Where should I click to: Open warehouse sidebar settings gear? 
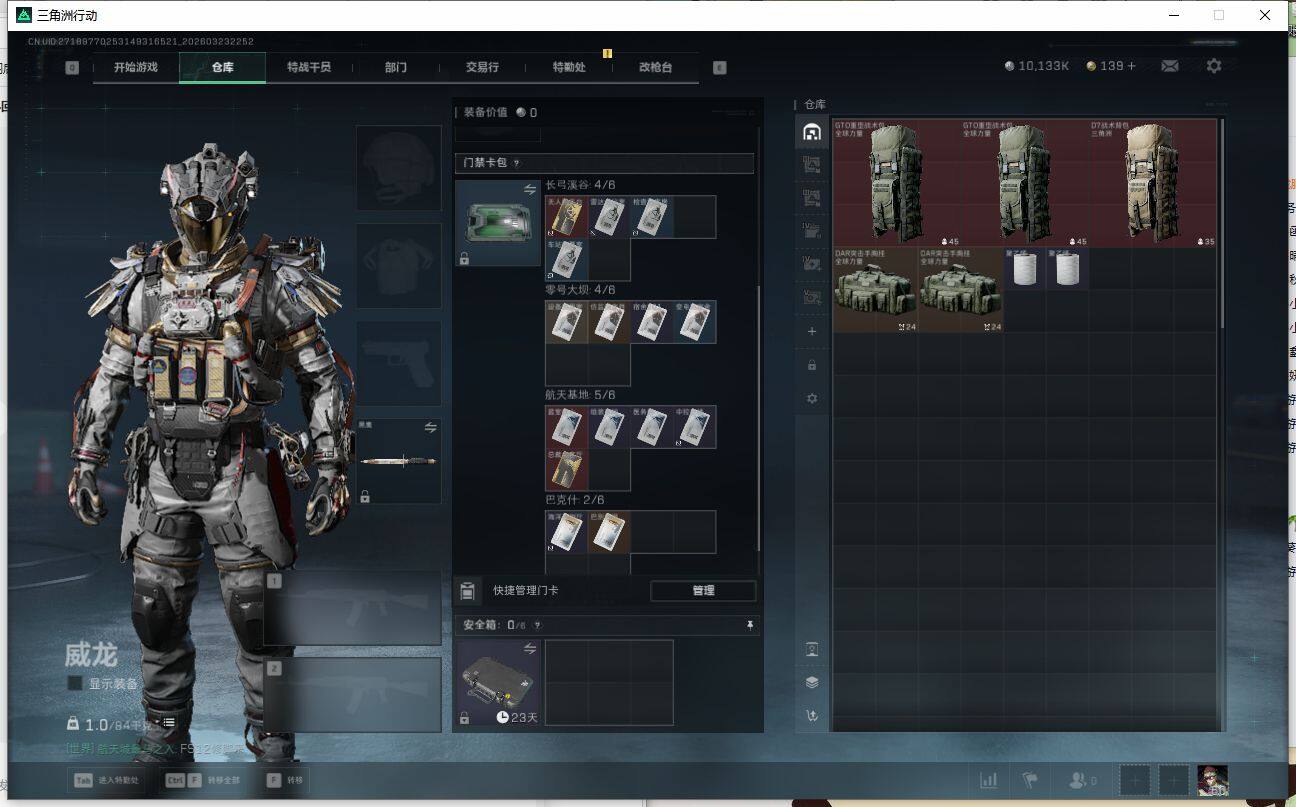(x=812, y=398)
